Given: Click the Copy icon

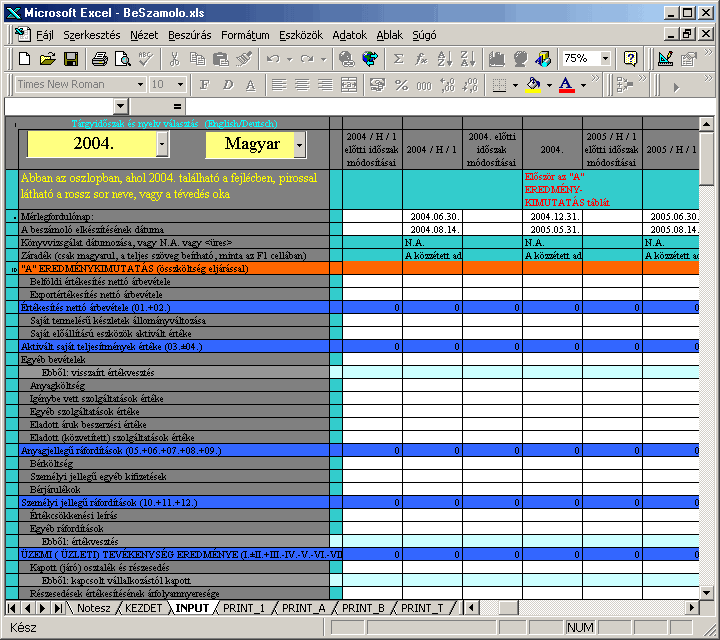Looking at the screenshot, I should point(197,59).
